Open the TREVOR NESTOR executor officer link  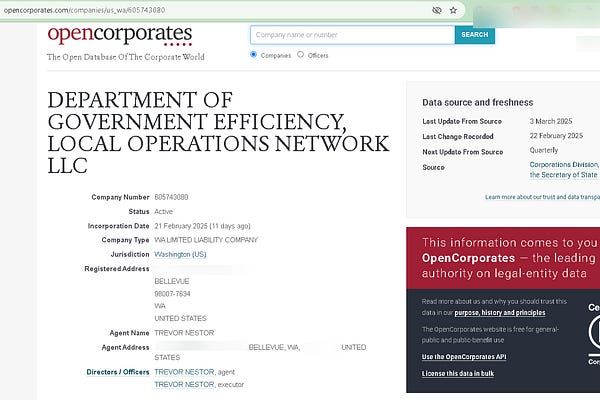184,384
